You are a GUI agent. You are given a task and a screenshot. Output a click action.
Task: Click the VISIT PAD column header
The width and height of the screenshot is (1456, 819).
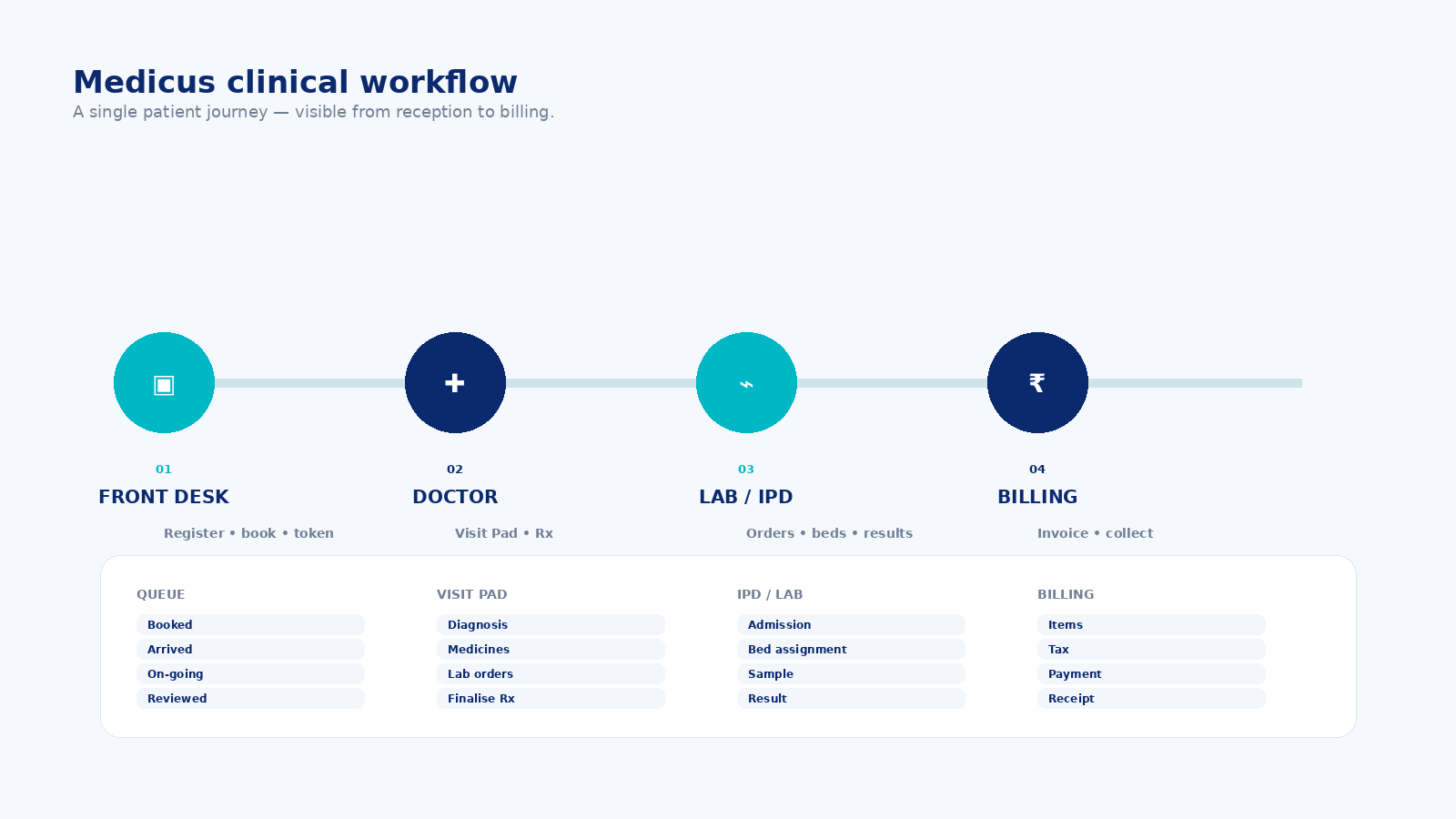tap(472, 594)
